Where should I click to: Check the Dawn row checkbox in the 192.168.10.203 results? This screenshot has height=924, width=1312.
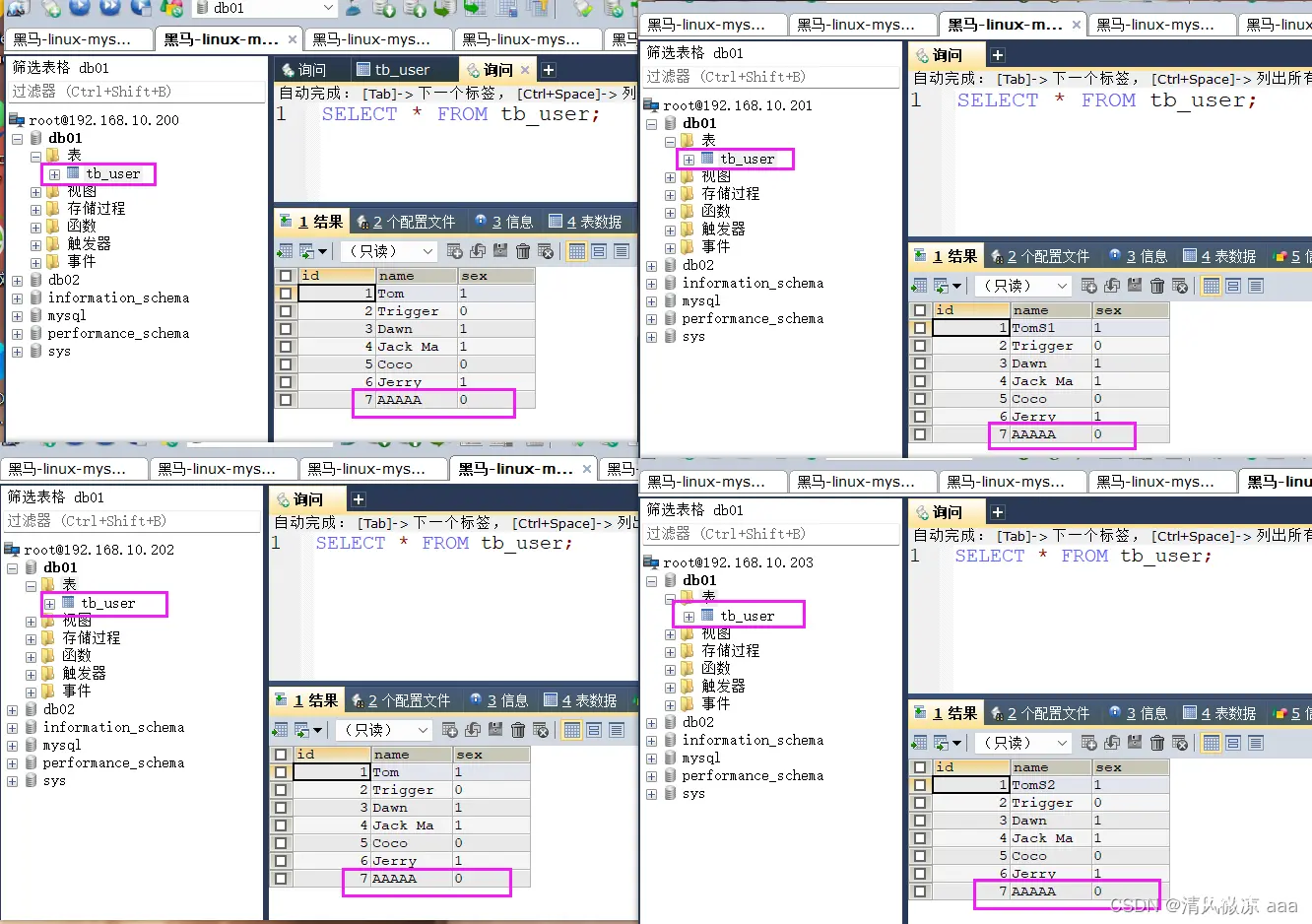click(920, 821)
